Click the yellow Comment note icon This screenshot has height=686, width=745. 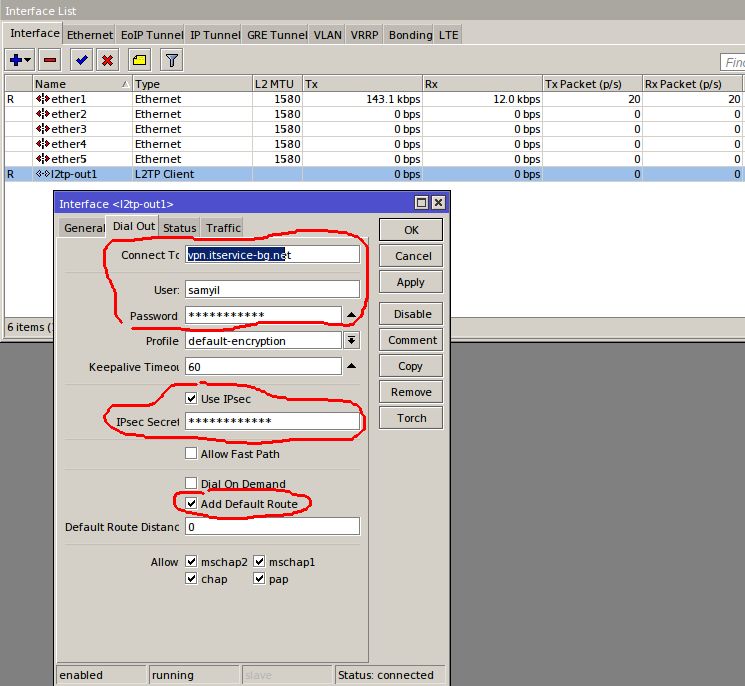[x=140, y=60]
